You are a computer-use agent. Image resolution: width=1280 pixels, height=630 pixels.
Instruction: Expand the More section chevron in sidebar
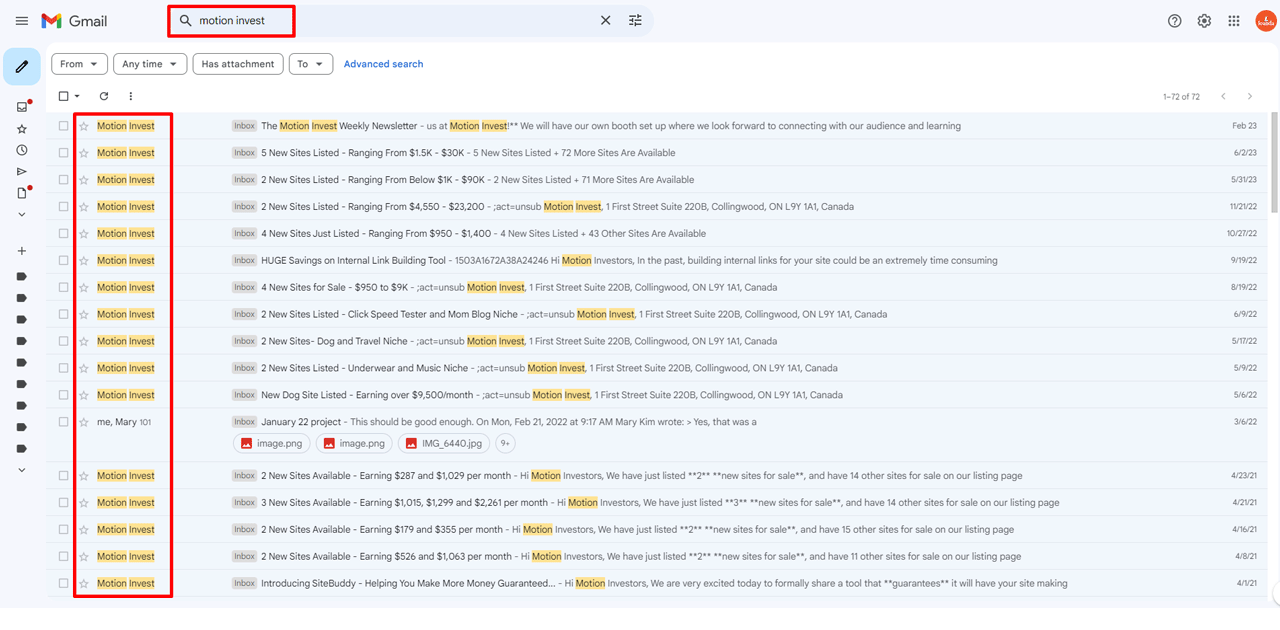(x=22, y=213)
